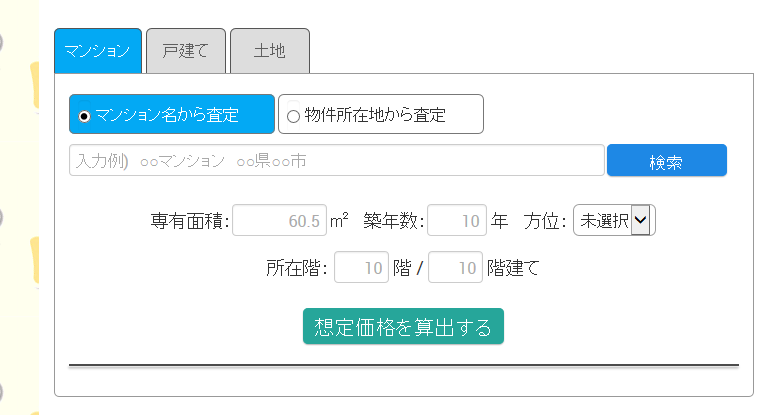
Task: Click the 築年数 building age input
Action: (x=457, y=220)
